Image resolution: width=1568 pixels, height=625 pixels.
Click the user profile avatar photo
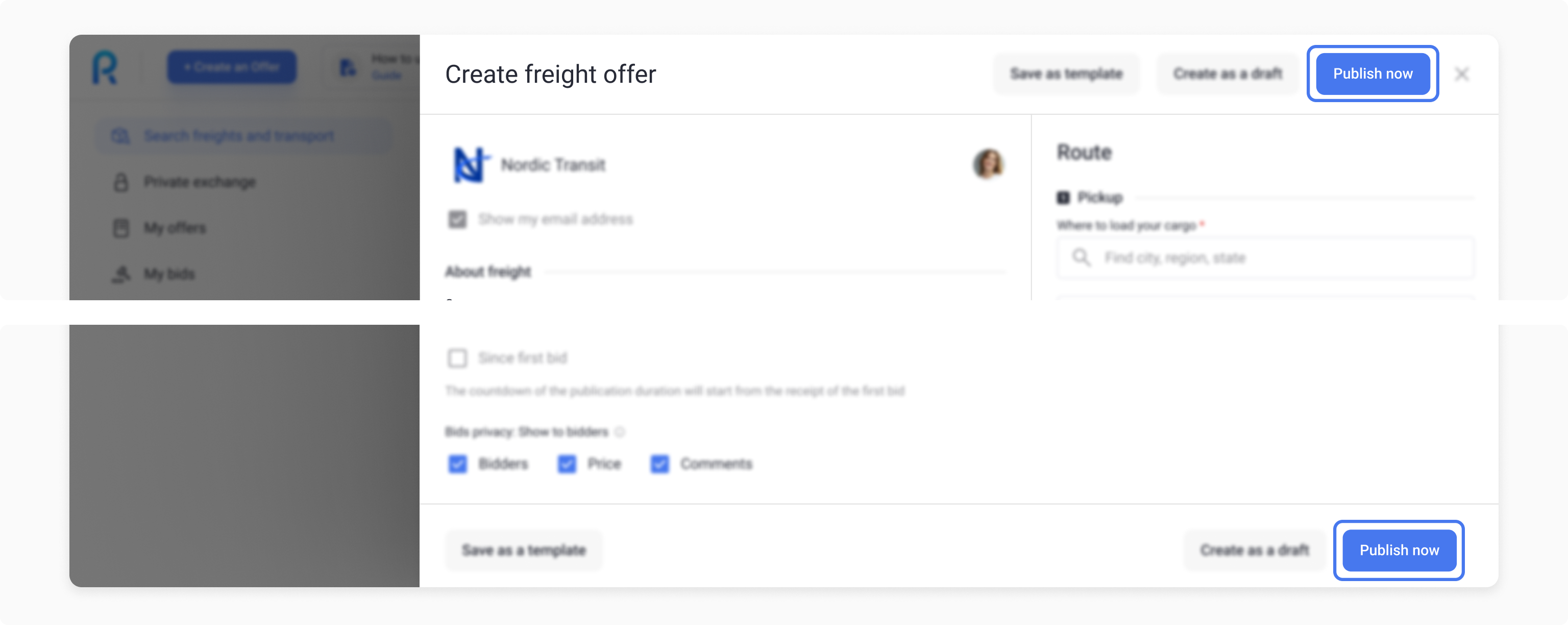click(x=988, y=164)
